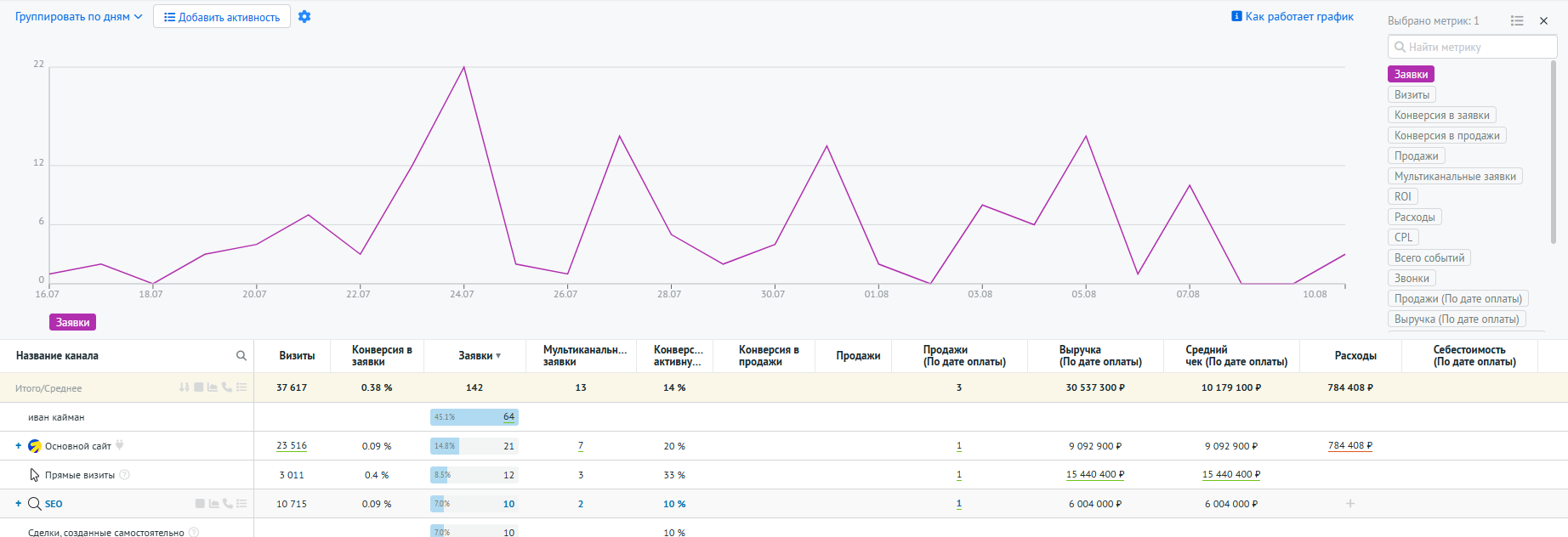This screenshot has height=537, width=1568.
Task: Click the list icon in Итого/Среднее row
Action: coord(241,387)
